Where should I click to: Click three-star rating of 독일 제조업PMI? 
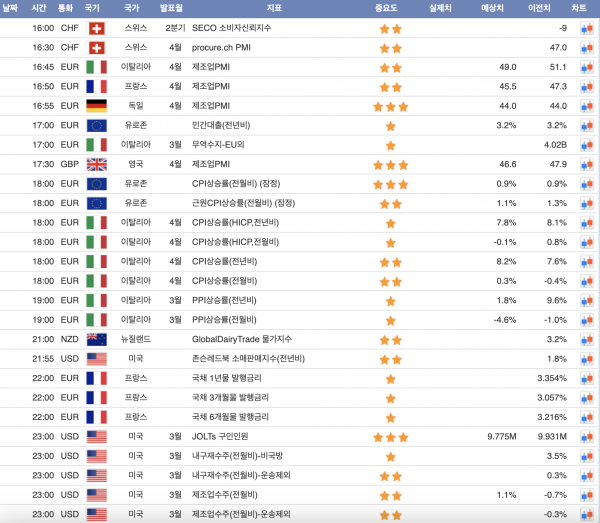390,106
